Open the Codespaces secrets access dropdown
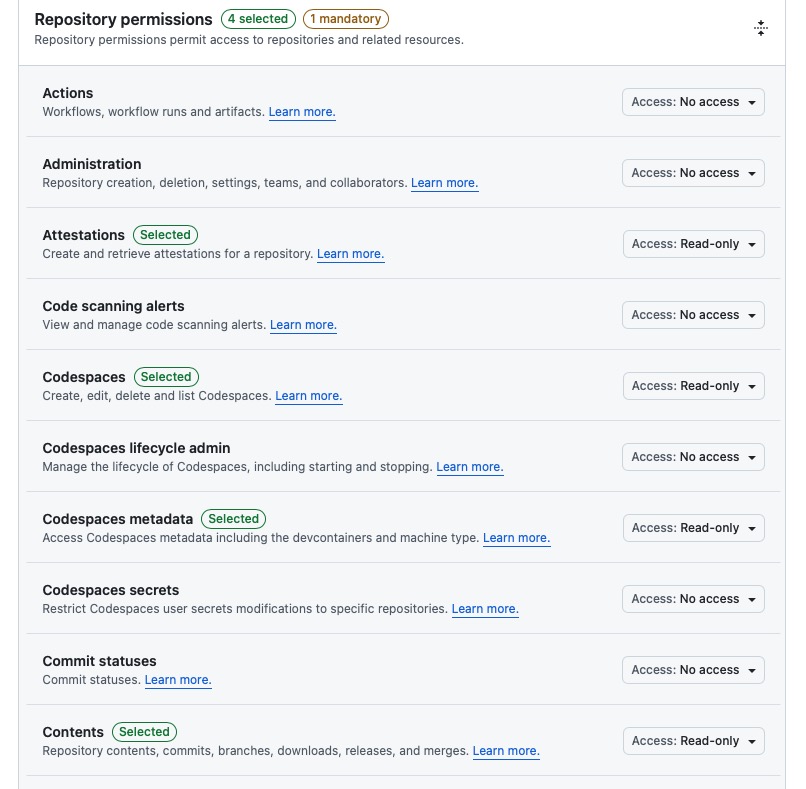The image size is (806, 789). coord(693,598)
